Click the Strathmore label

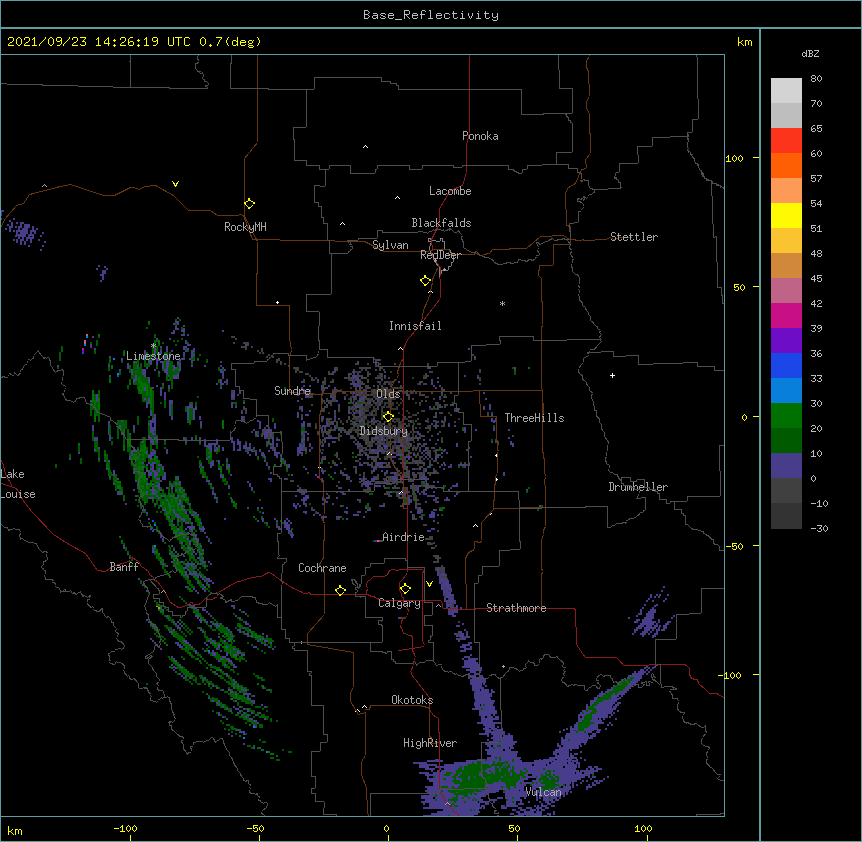point(516,608)
